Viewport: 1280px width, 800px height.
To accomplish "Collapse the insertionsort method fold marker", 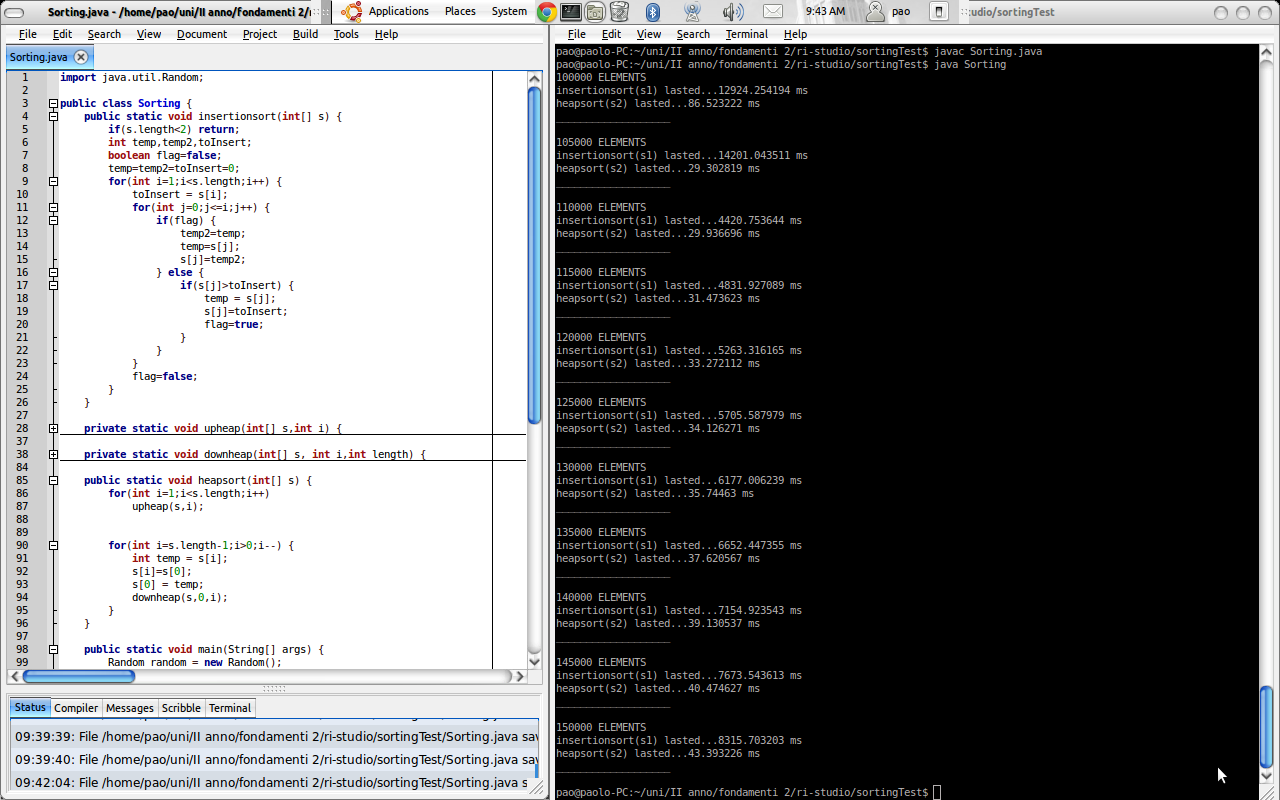I will [53, 116].
